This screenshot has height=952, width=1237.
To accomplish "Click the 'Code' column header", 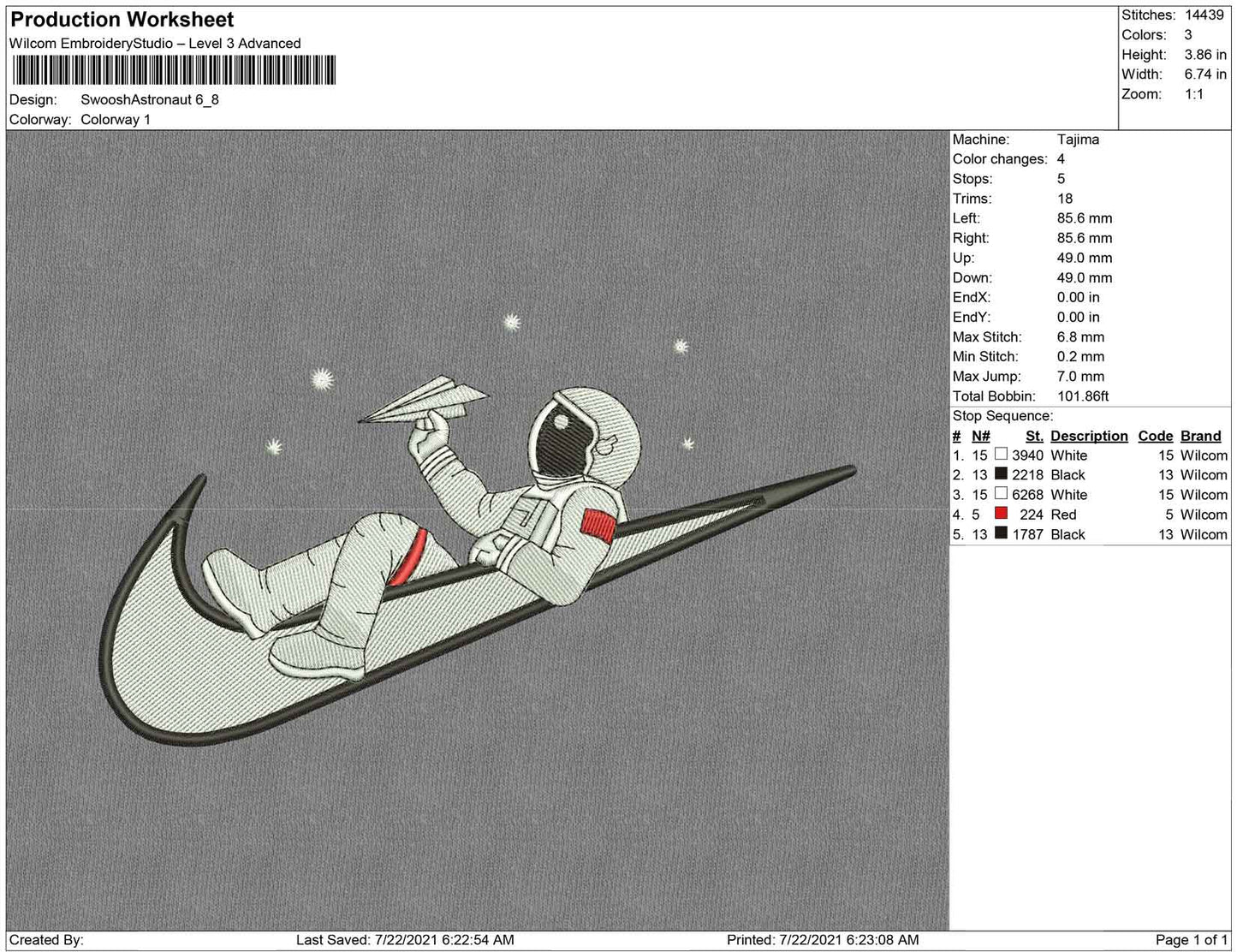I will (1156, 436).
